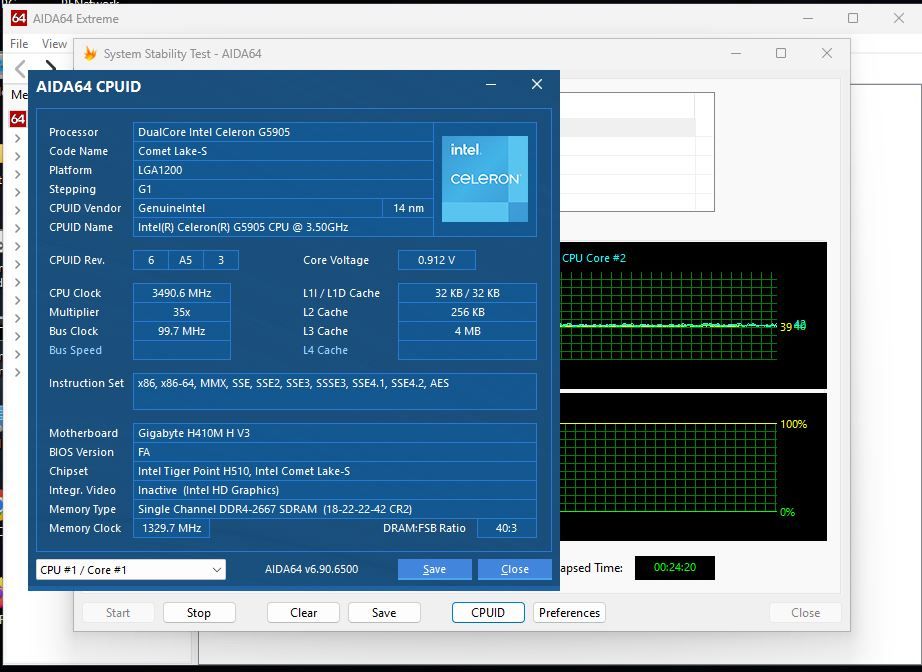Screen dimensions: 922x672
Task: Click the L3 Cache value 4 MB
Action: (467, 331)
